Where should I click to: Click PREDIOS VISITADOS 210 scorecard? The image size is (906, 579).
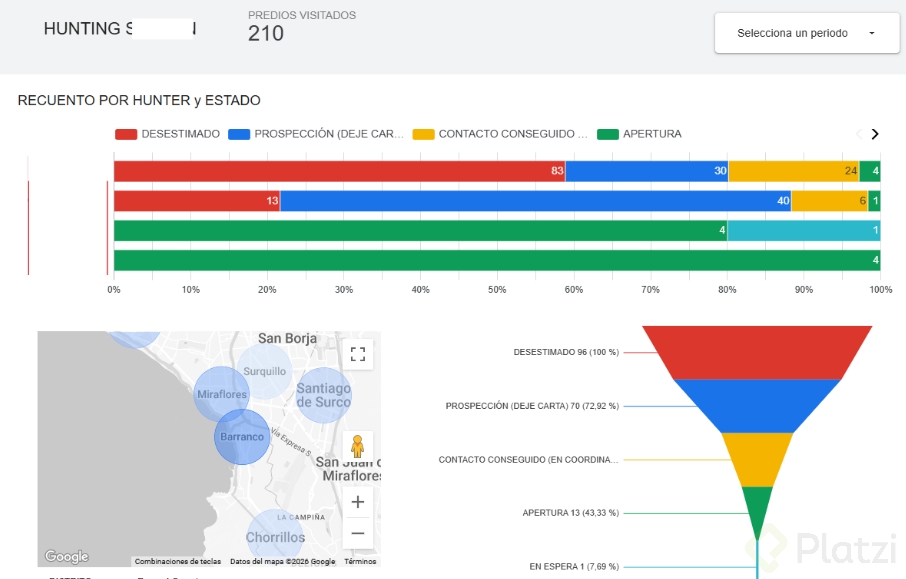click(302, 27)
